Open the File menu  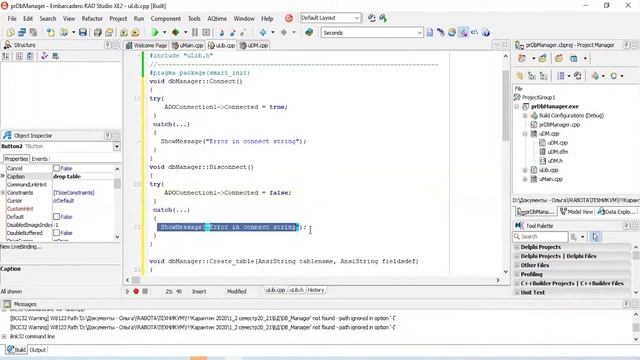click(12, 19)
